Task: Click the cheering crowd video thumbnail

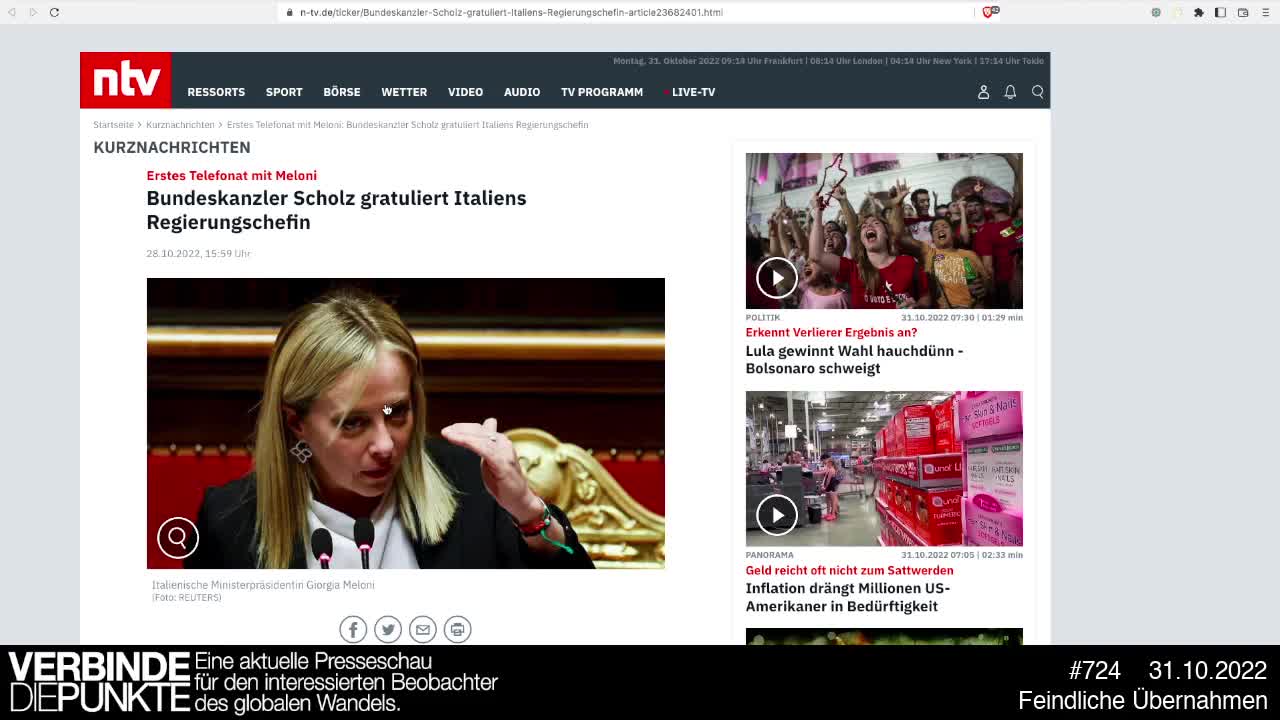Action: pos(884,231)
